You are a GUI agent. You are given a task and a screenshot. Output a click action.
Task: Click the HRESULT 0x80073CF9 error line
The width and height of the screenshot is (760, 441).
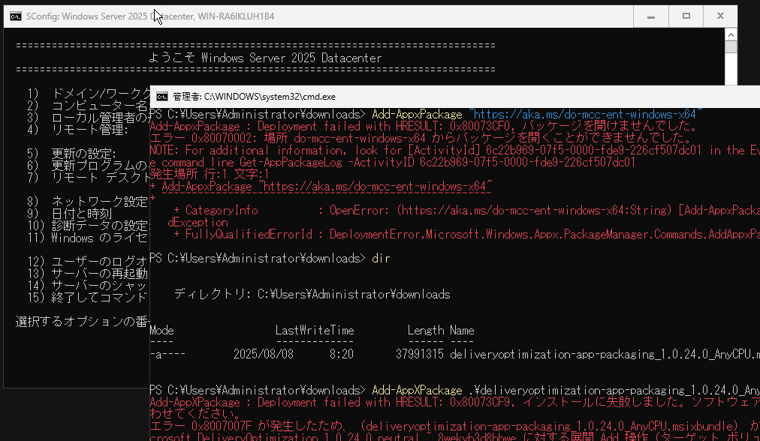click(455, 403)
